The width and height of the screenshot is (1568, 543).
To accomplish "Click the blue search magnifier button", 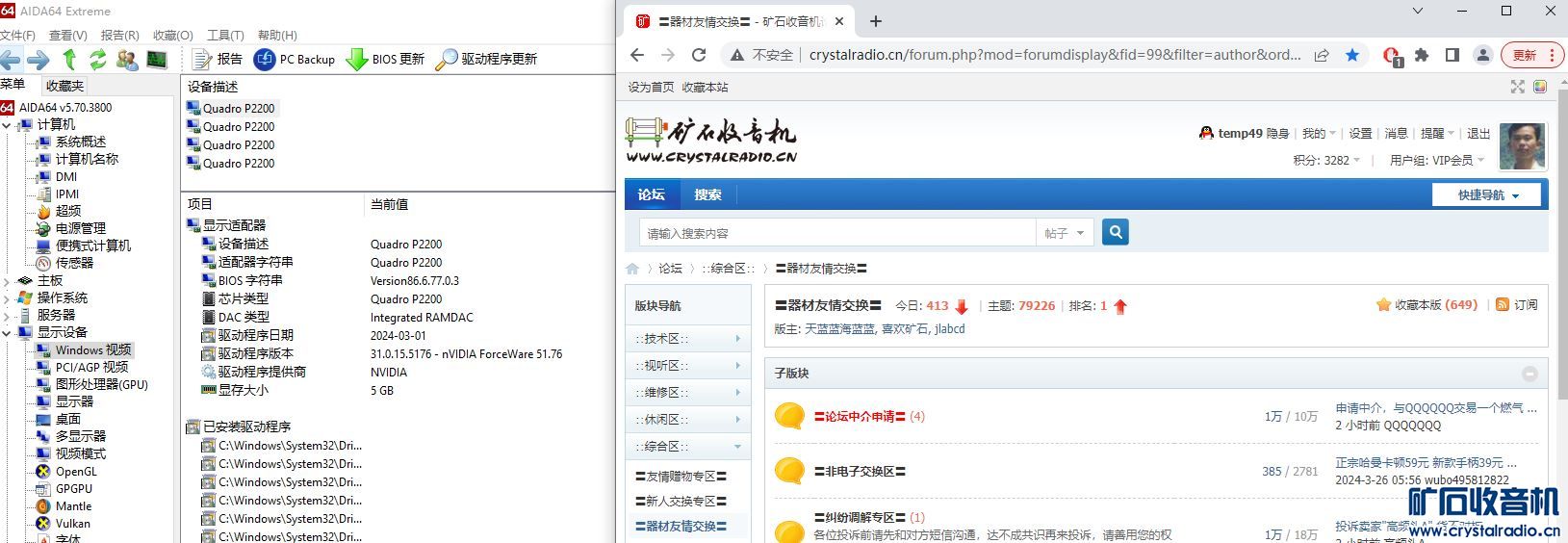I will [x=1116, y=232].
